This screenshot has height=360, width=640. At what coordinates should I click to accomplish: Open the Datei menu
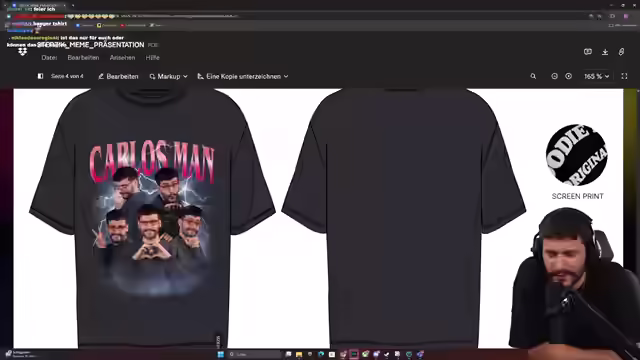coord(49,58)
